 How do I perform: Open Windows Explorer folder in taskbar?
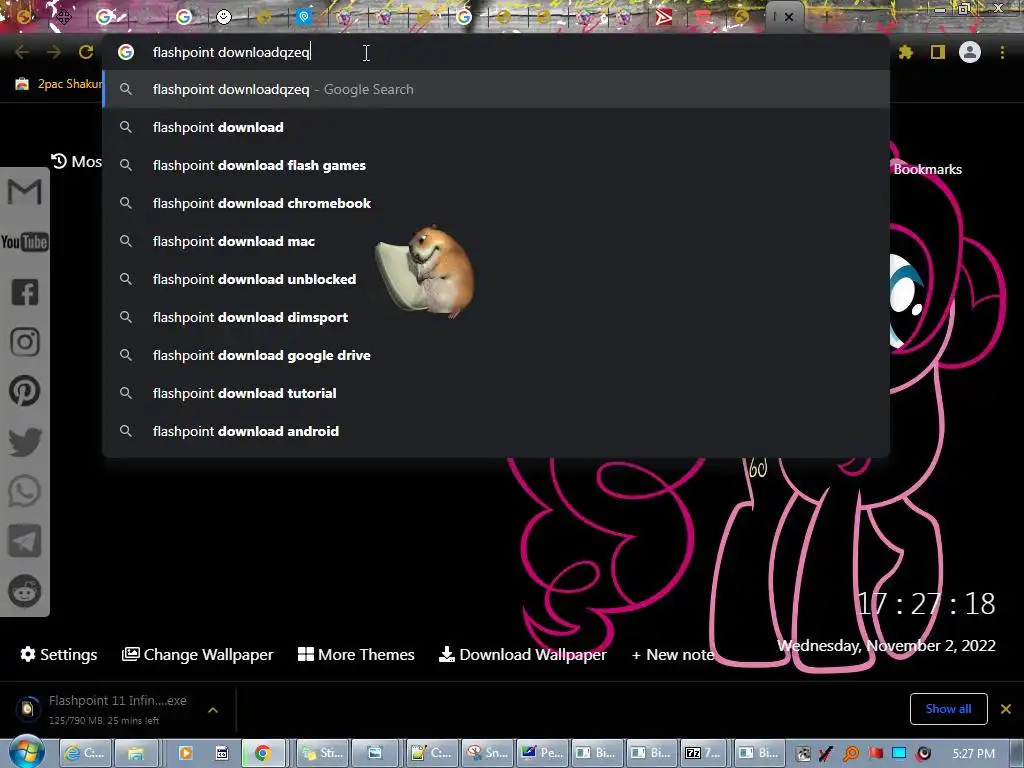135,753
